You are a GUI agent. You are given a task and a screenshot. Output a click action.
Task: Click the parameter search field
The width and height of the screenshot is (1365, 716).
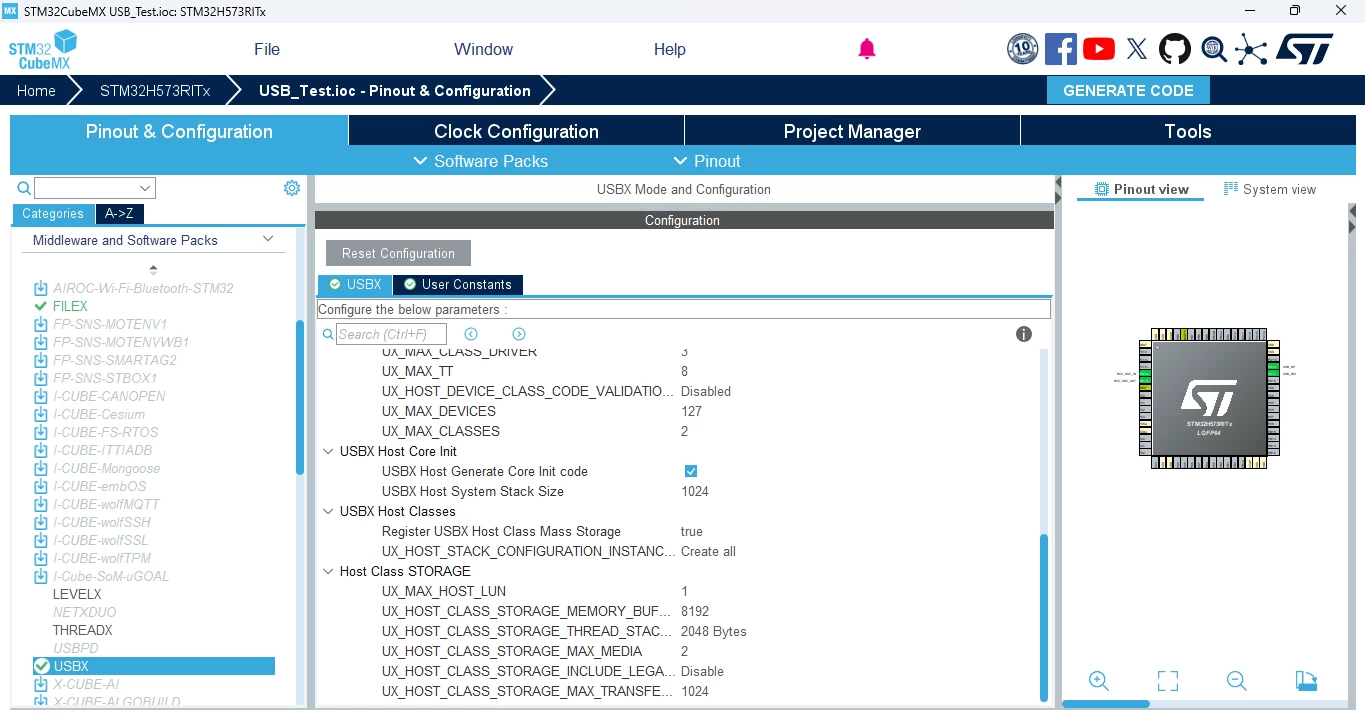point(391,334)
